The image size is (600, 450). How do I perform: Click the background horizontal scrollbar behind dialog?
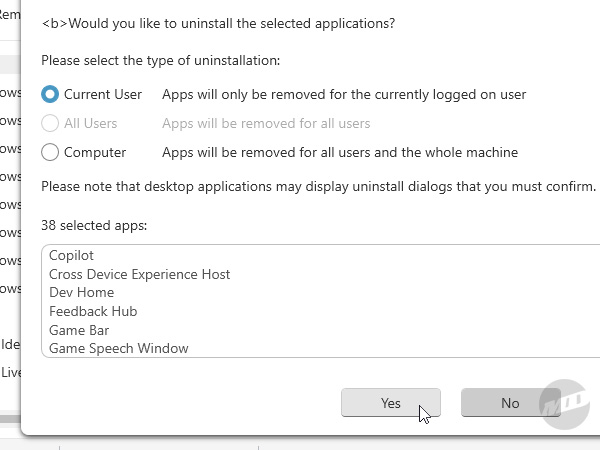(10, 417)
